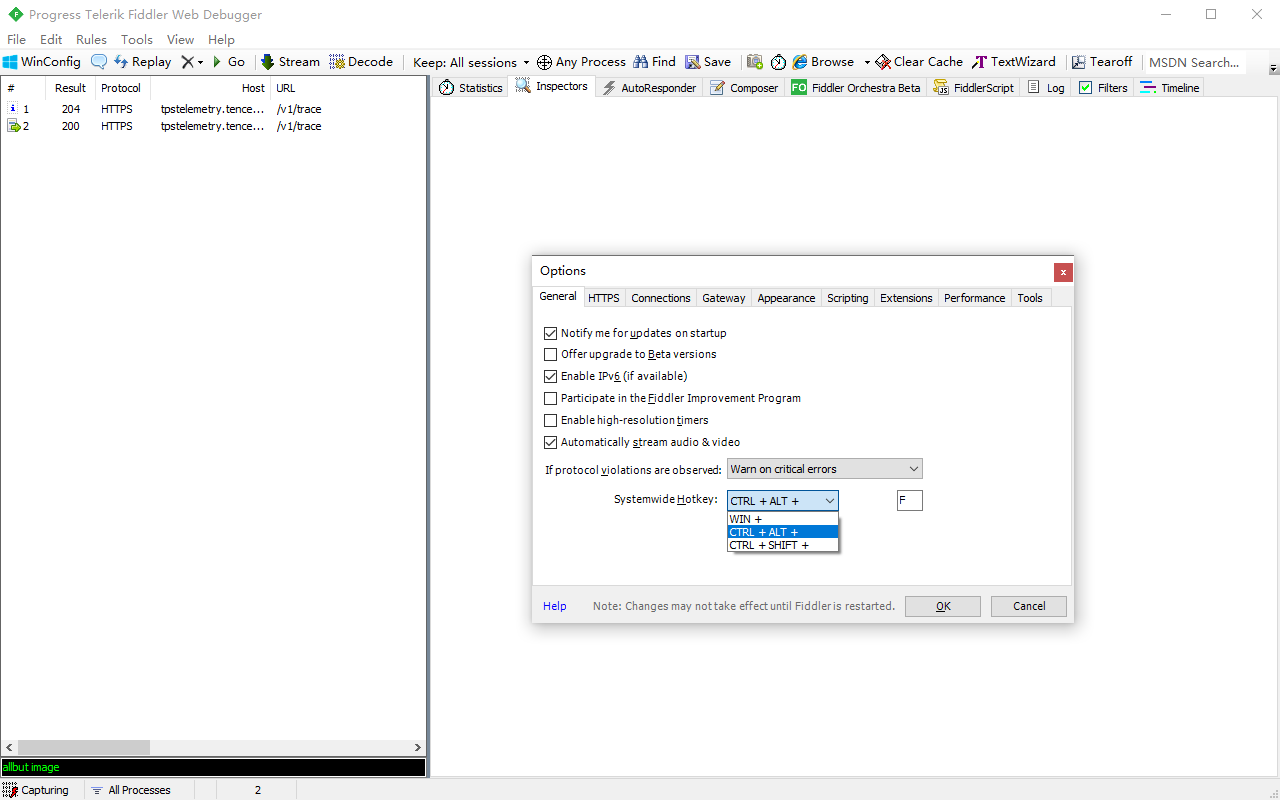Enable Offer upgrade to Beta versions

(x=630, y=354)
